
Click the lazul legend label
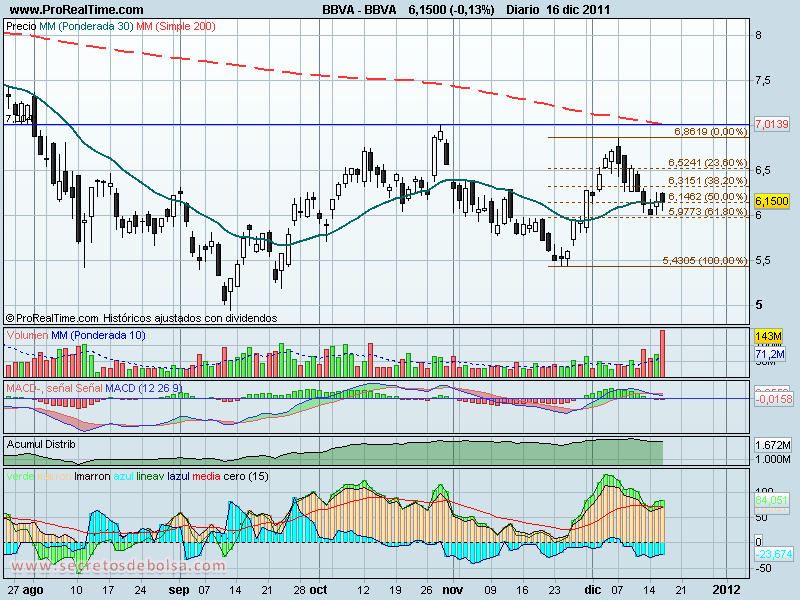click(178, 476)
